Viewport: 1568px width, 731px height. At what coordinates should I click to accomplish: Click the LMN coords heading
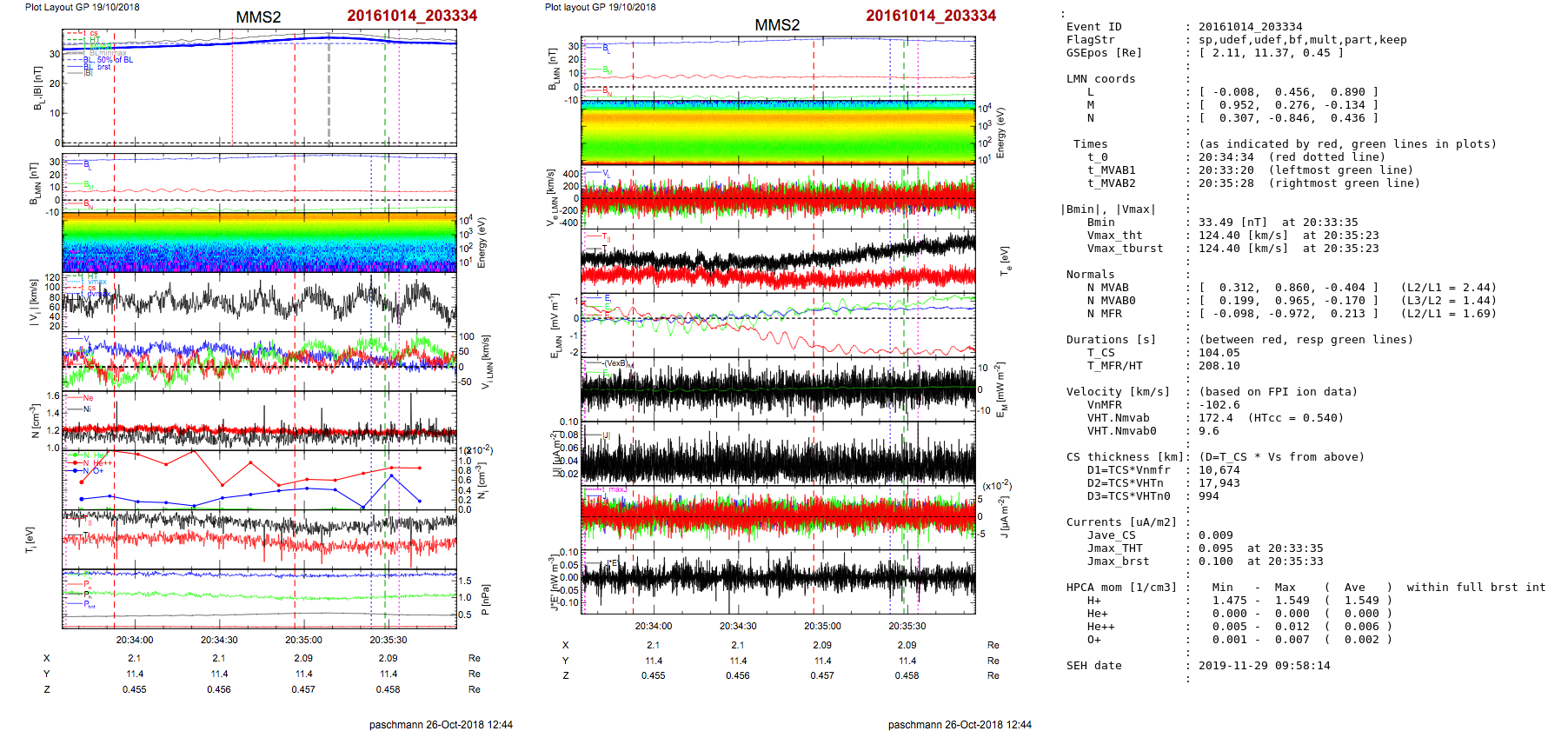point(1100,79)
